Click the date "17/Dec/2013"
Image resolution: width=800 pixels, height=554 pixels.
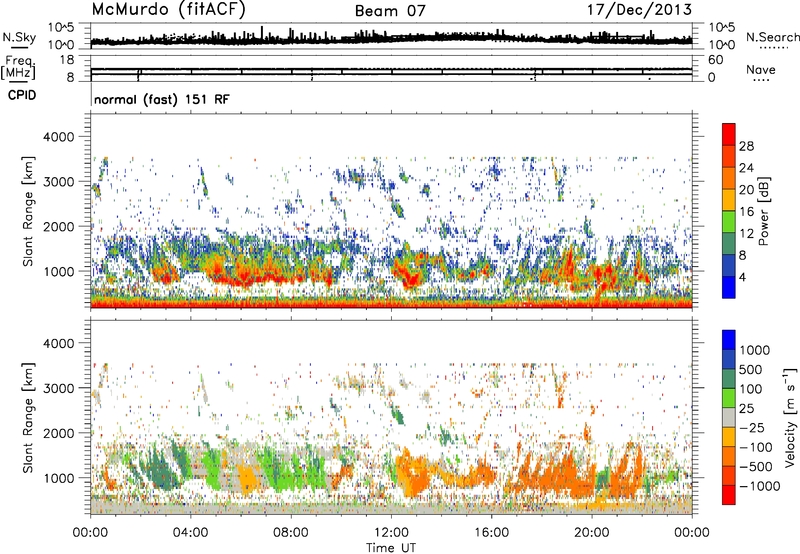[x=639, y=10]
